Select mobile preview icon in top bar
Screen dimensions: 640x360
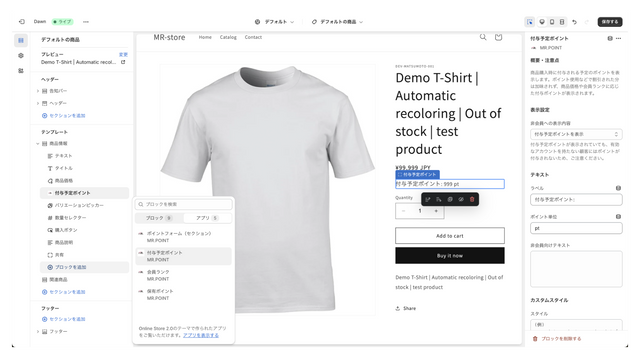click(x=552, y=22)
